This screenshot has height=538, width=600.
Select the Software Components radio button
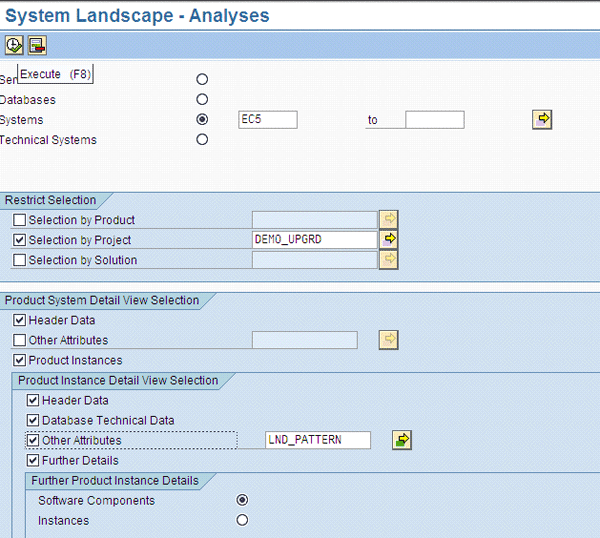coord(242,500)
